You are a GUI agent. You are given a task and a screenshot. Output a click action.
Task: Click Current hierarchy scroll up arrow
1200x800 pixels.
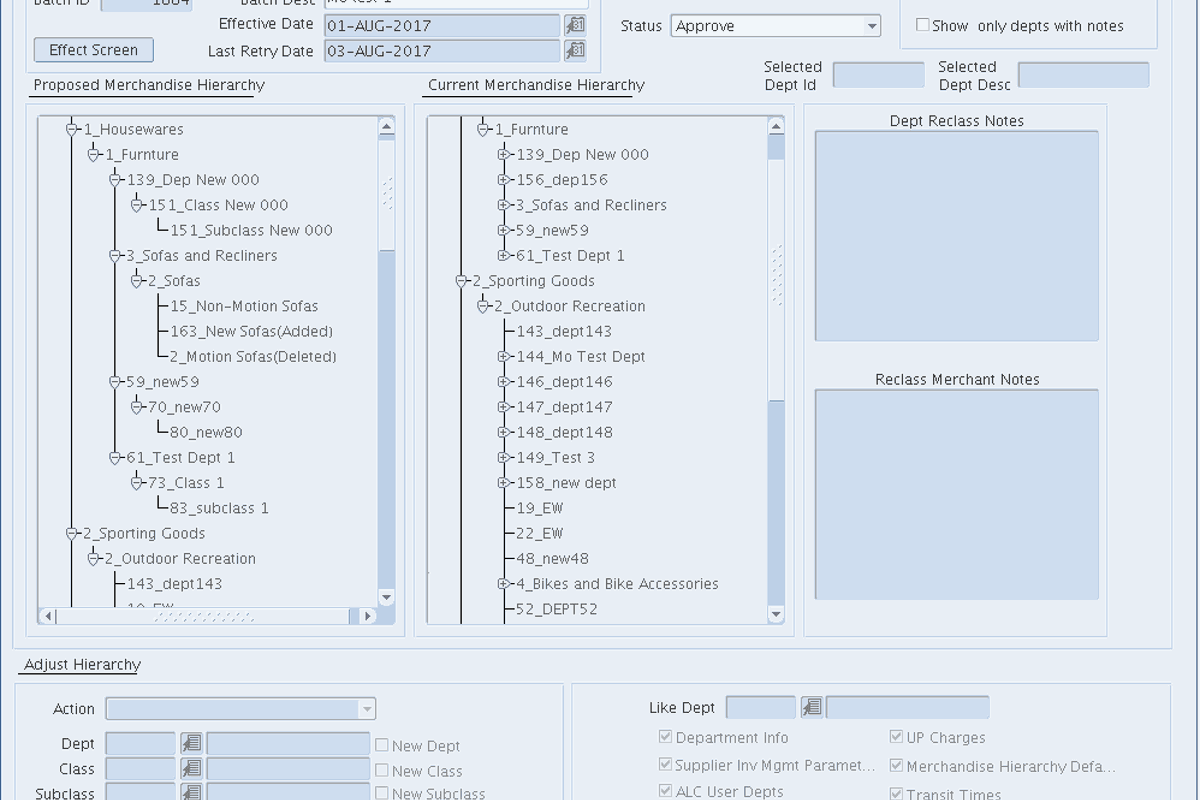pos(776,126)
